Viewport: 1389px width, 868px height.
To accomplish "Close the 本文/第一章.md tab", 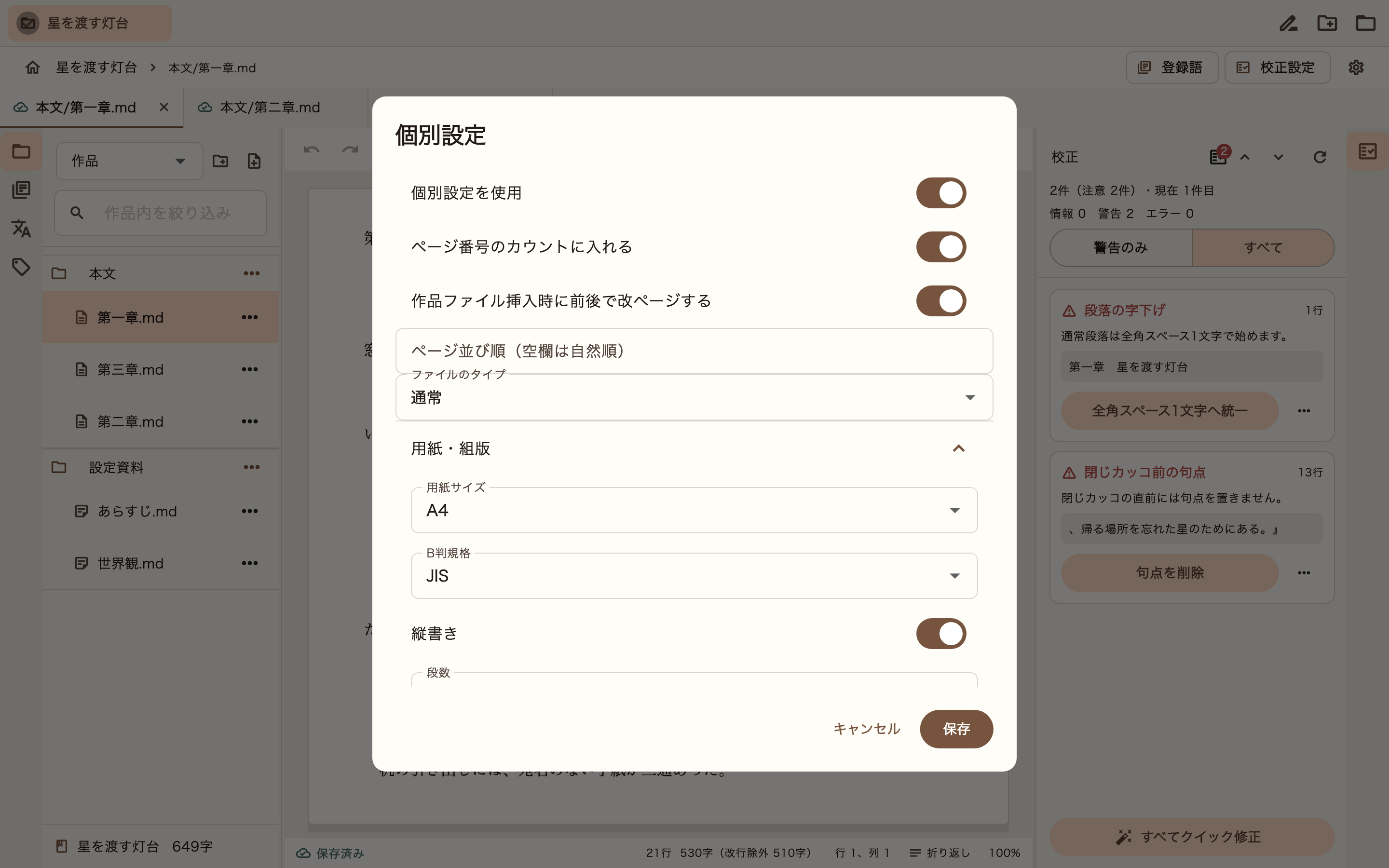I will pyautogui.click(x=164, y=108).
